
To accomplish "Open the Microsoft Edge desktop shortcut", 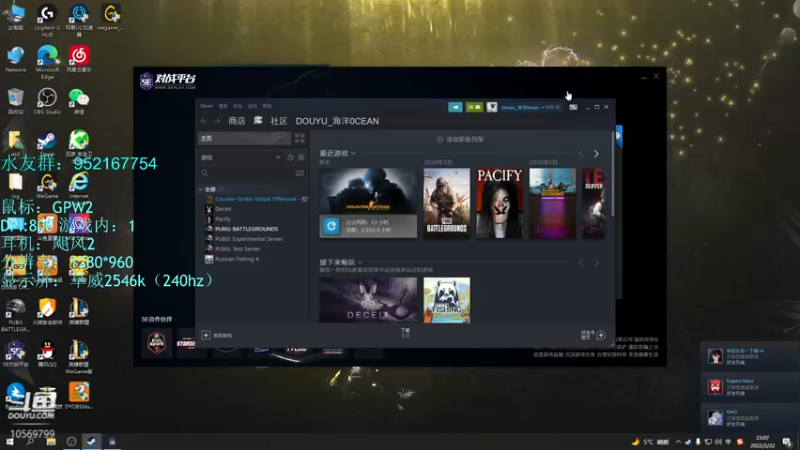I will click(x=47, y=61).
